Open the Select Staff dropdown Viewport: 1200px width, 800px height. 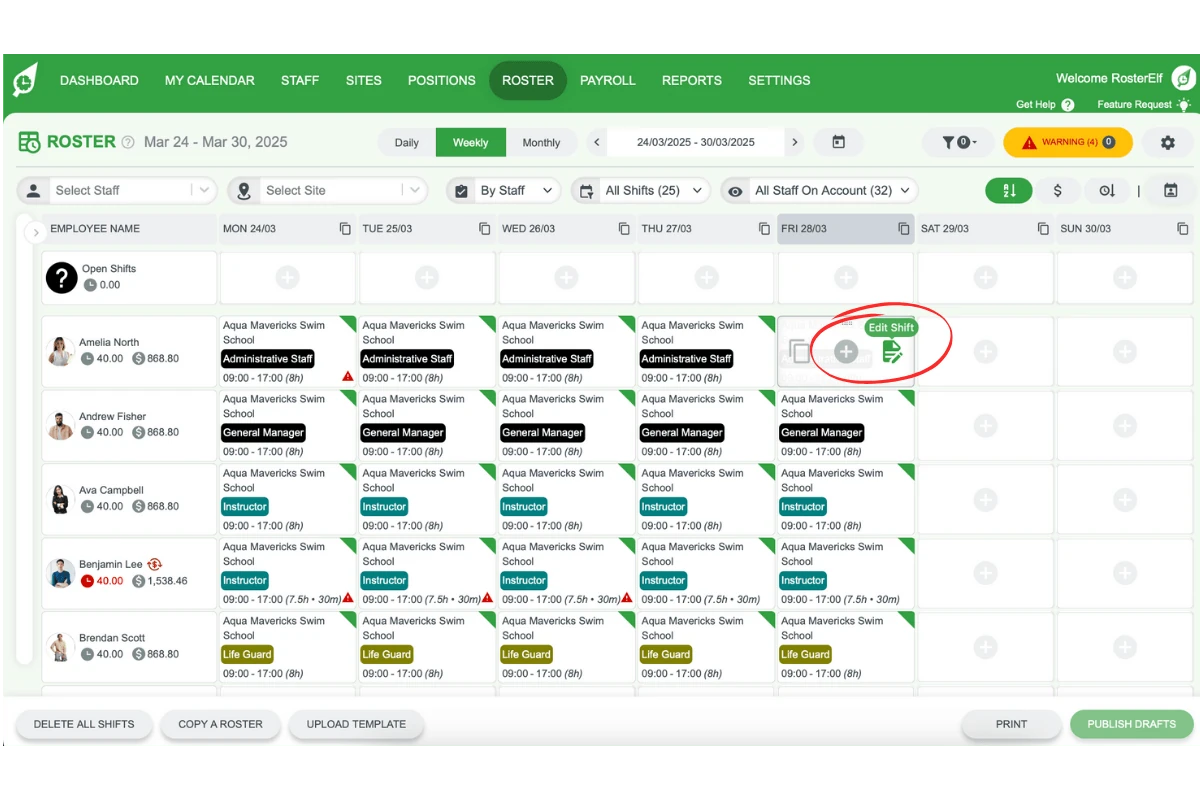click(117, 190)
